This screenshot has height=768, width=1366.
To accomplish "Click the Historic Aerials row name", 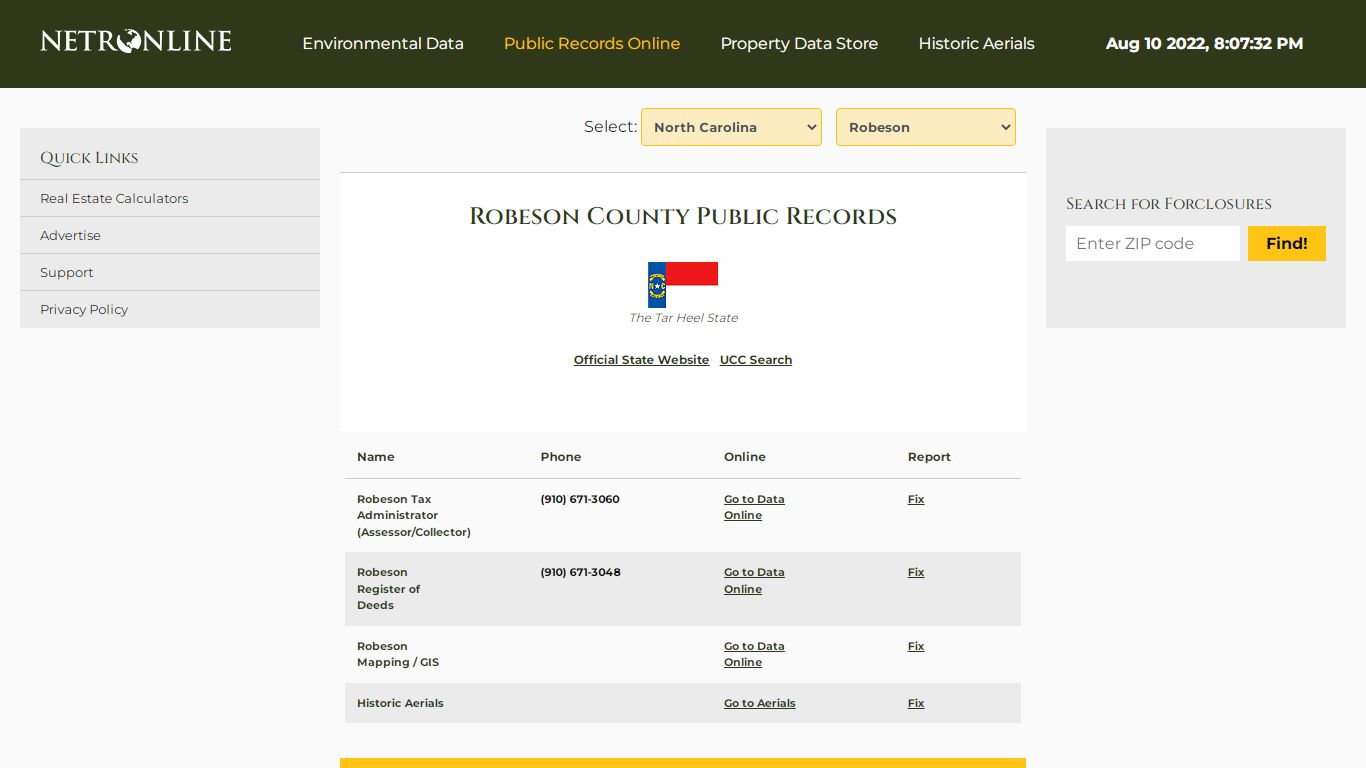I will (400, 703).
